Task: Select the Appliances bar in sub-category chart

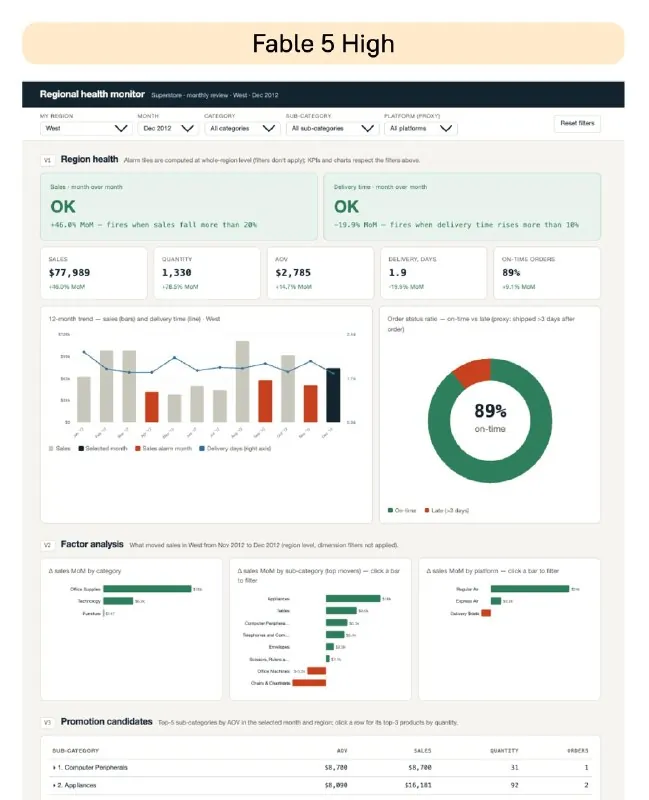Action: (353, 598)
